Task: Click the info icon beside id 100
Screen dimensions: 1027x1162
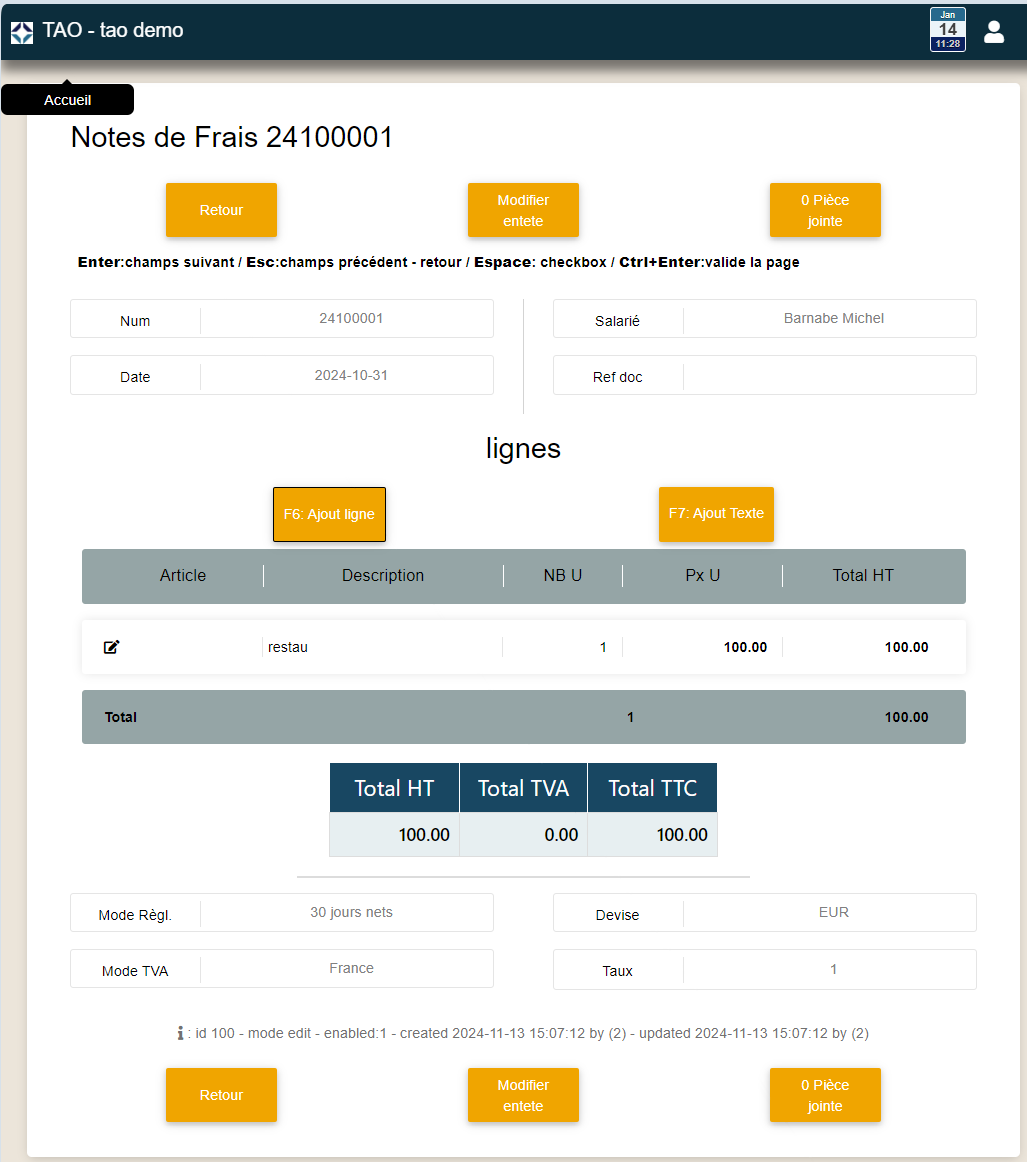Action: [180, 1033]
